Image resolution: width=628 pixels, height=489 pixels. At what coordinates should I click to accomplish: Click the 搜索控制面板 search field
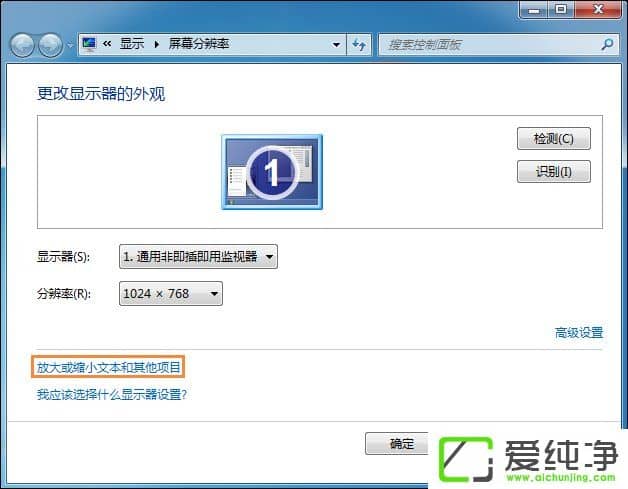pos(488,45)
